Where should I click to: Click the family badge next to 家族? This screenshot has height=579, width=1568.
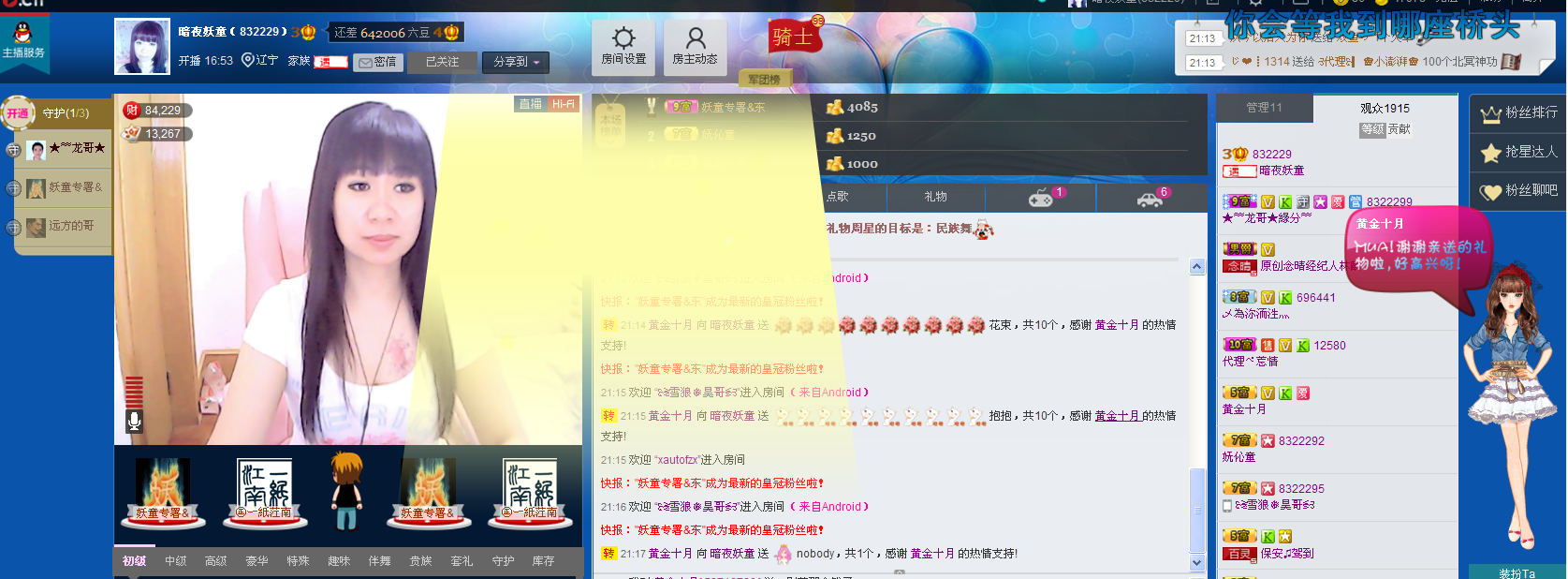pos(331,62)
